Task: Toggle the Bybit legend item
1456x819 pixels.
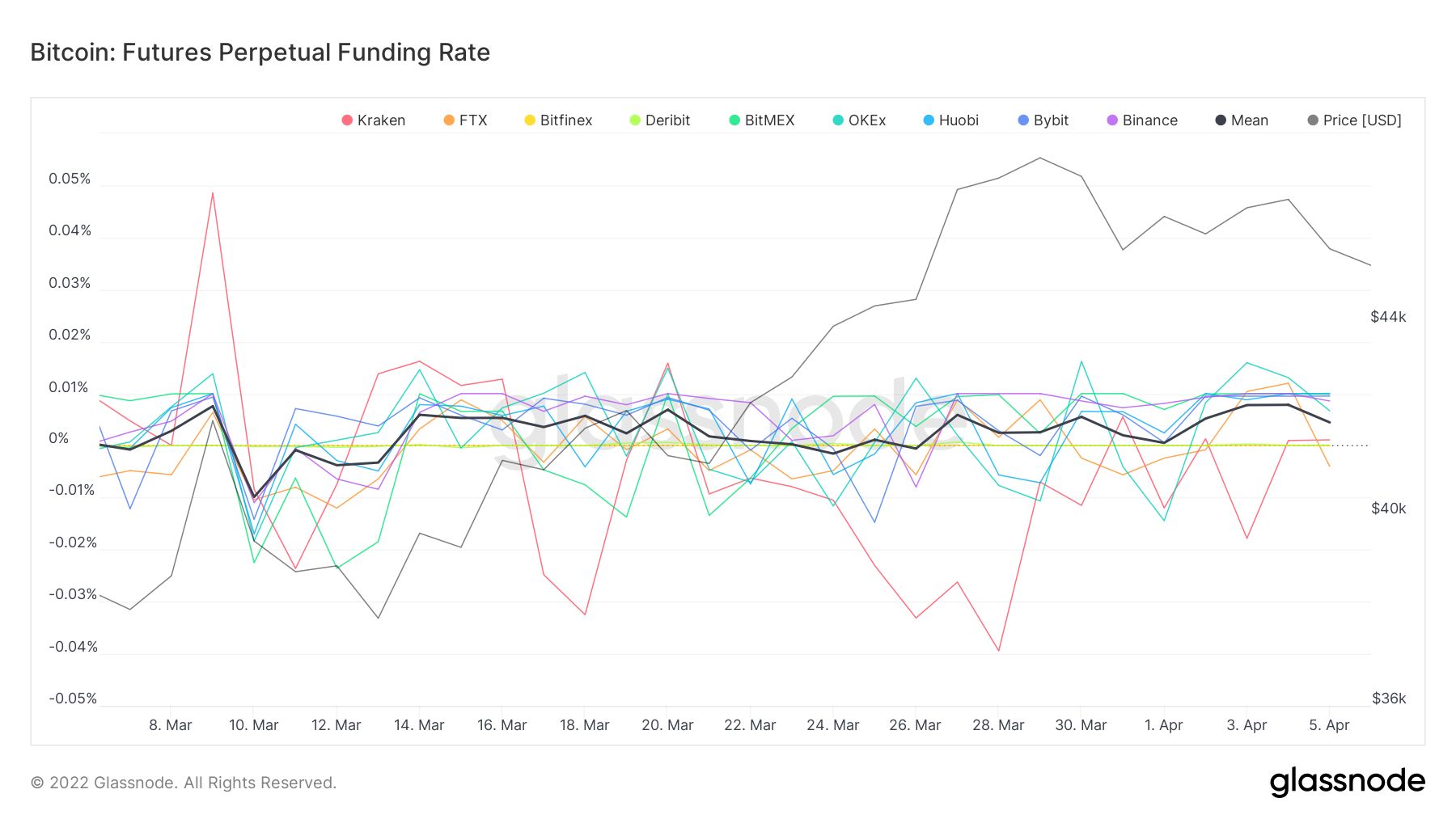Action: (1043, 120)
